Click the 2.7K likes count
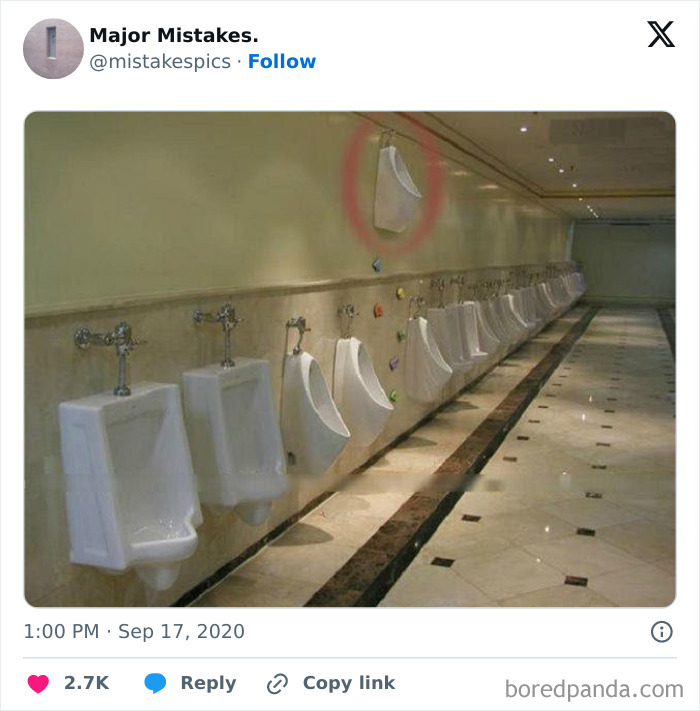This screenshot has height=711, width=700. click(86, 683)
